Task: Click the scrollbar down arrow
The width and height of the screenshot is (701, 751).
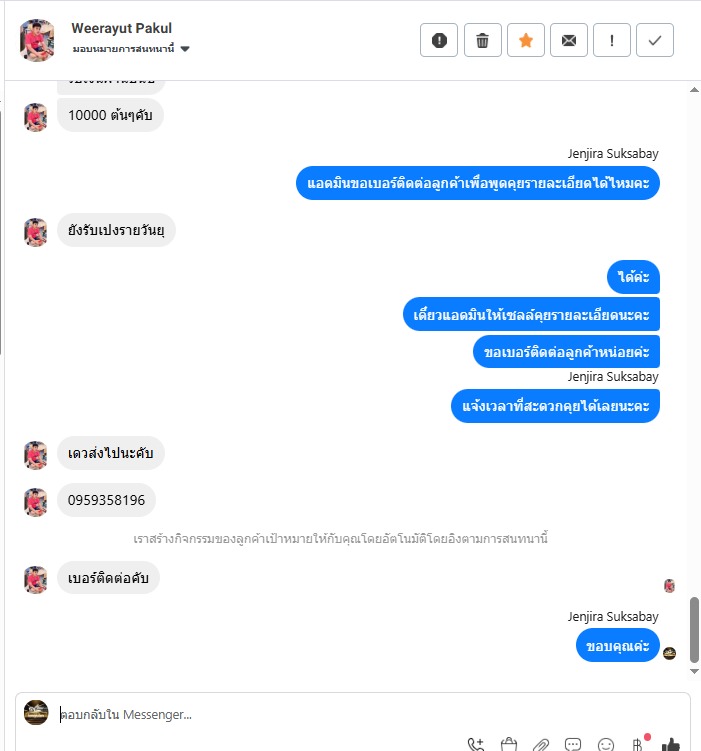Action: pyautogui.click(x=694, y=671)
